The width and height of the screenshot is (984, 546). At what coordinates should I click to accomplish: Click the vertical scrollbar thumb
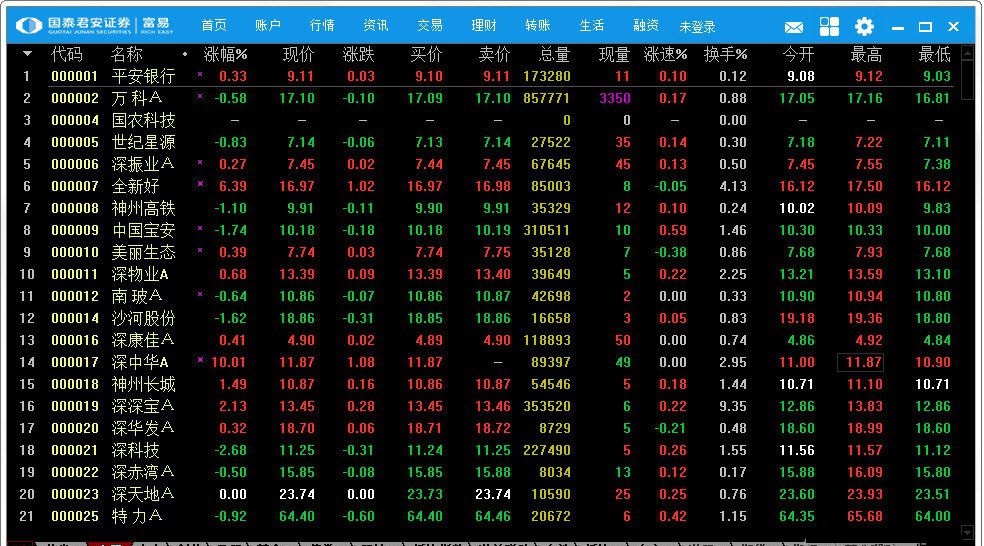click(967, 80)
